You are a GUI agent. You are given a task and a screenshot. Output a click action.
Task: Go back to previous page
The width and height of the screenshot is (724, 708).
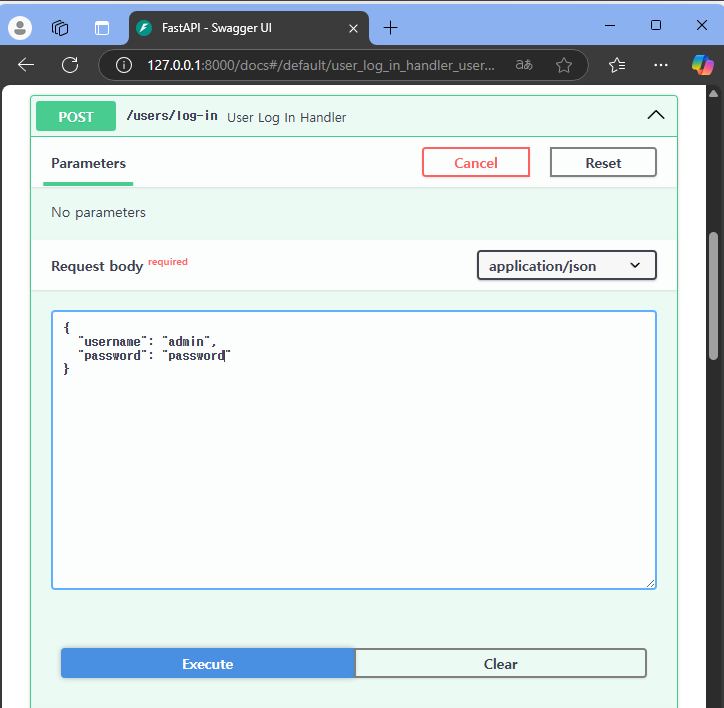coord(26,65)
